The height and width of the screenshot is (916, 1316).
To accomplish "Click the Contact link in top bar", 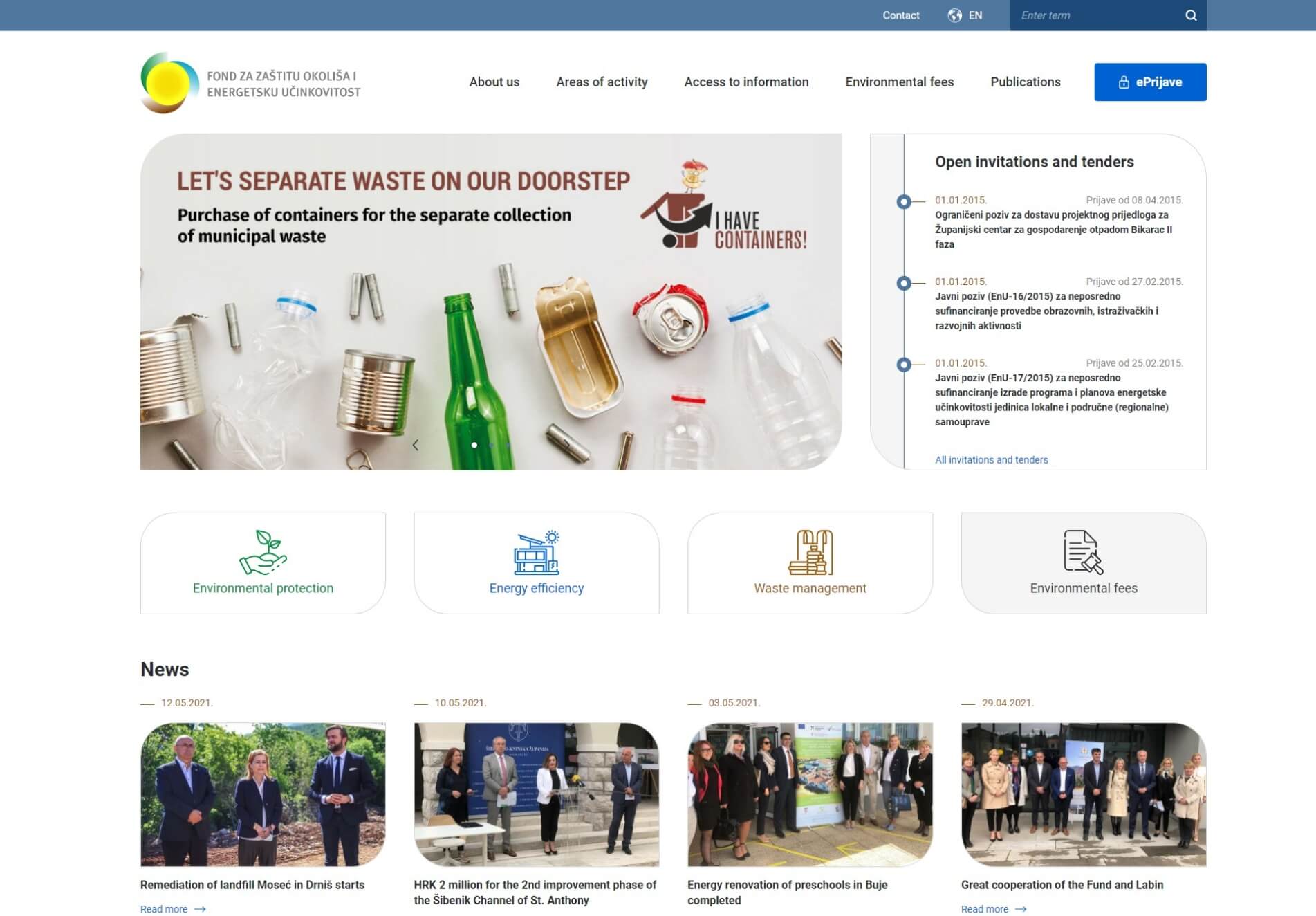I will (x=900, y=15).
